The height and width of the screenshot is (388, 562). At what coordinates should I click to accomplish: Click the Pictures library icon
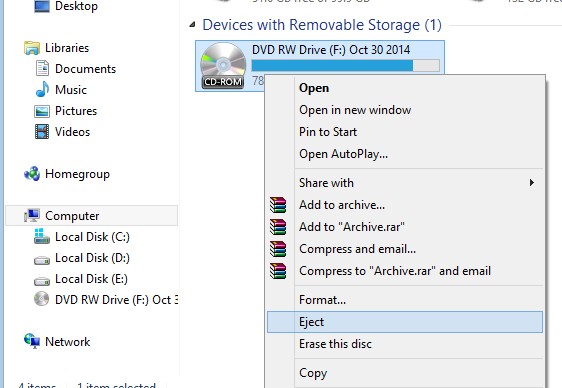point(42,111)
